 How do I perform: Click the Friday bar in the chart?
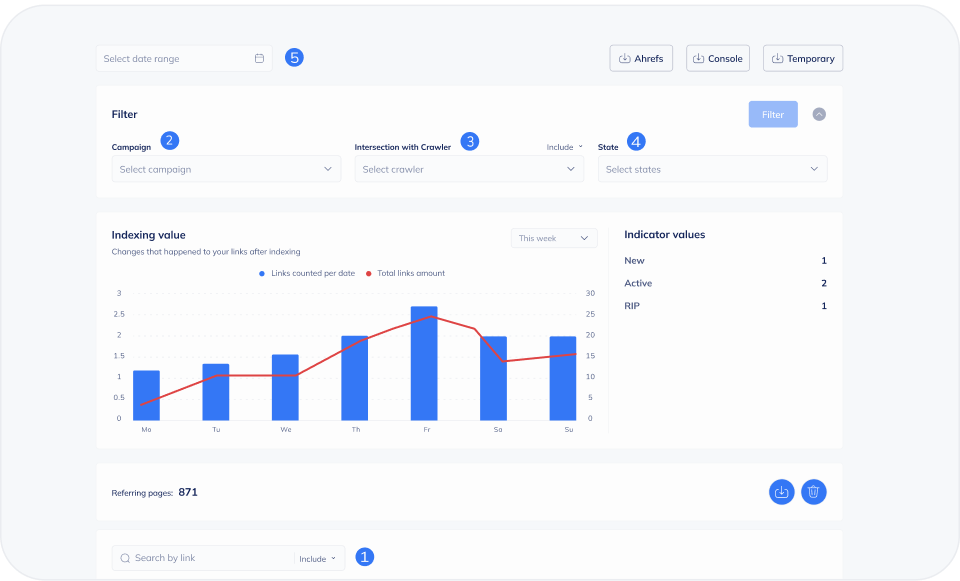tap(424, 363)
